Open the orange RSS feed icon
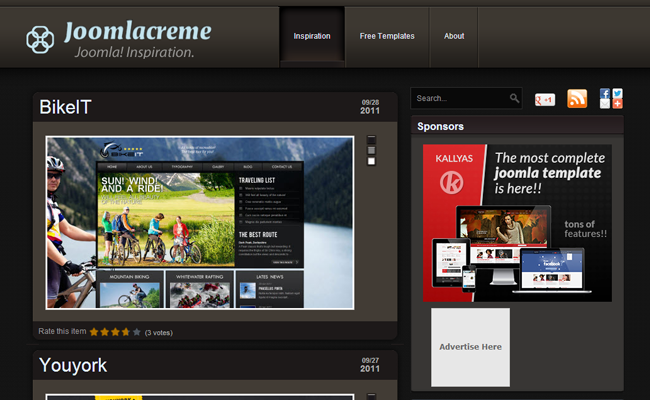 (x=577, y=99)
